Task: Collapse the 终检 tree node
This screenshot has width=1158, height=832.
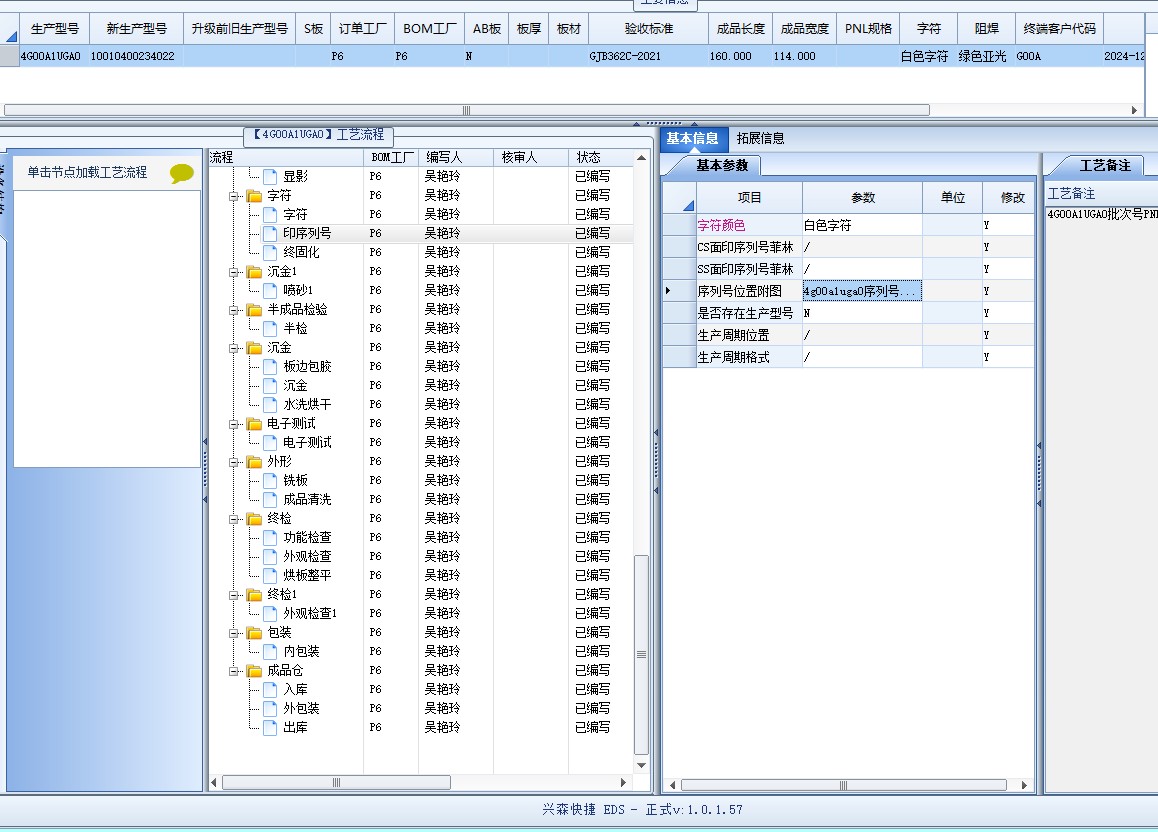Action: pyautogui.click(x=234, y=519)
